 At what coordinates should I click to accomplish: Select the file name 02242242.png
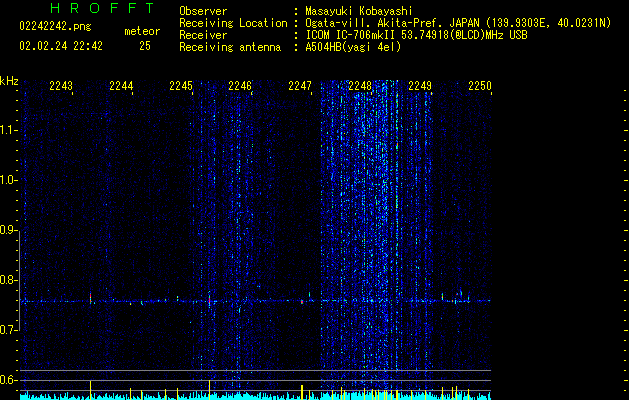click(55, 27)
